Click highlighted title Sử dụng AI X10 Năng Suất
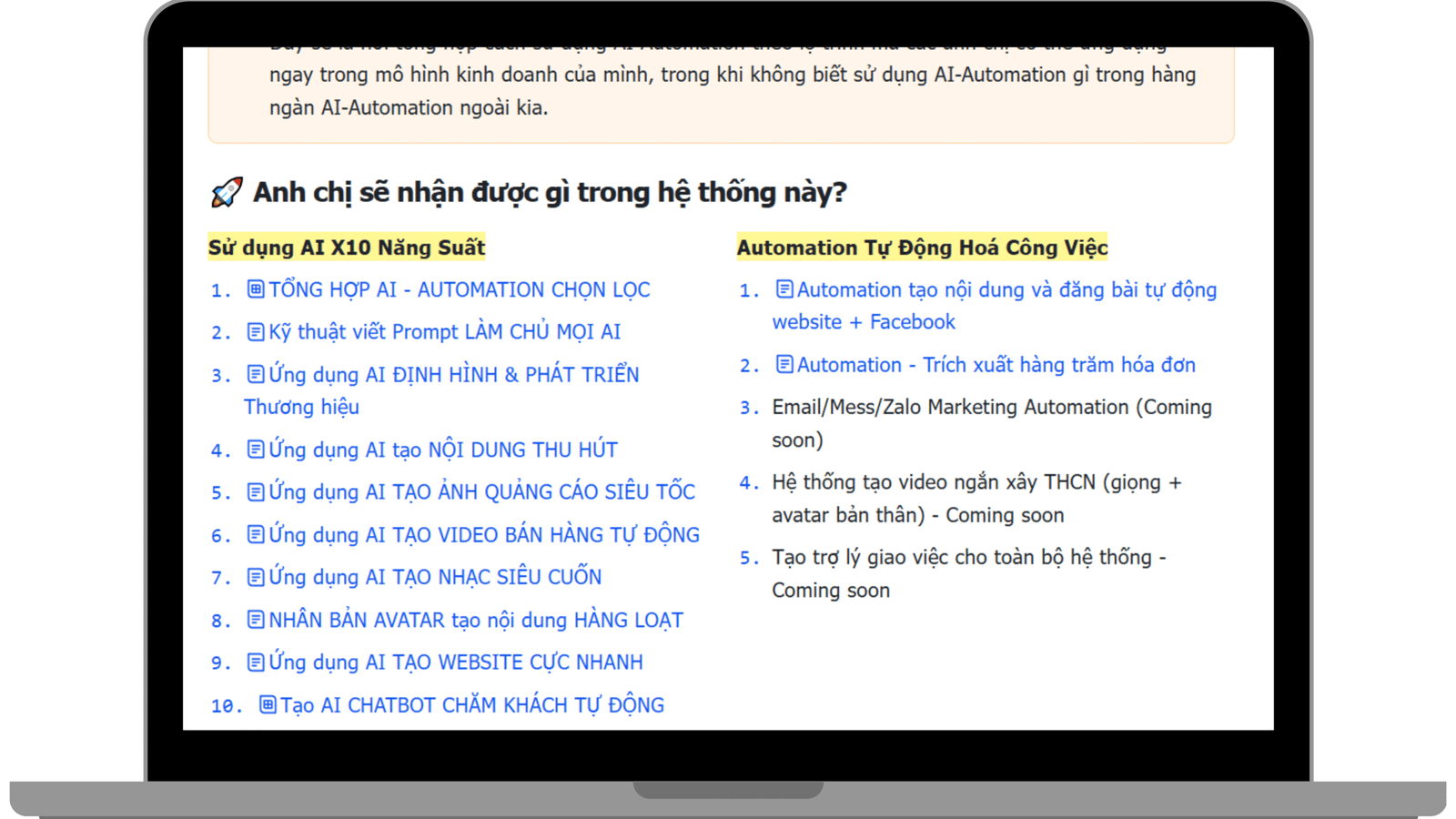The width and height of the screenshot is (1456, 819). pyautogui.click(x=347, y=248)
